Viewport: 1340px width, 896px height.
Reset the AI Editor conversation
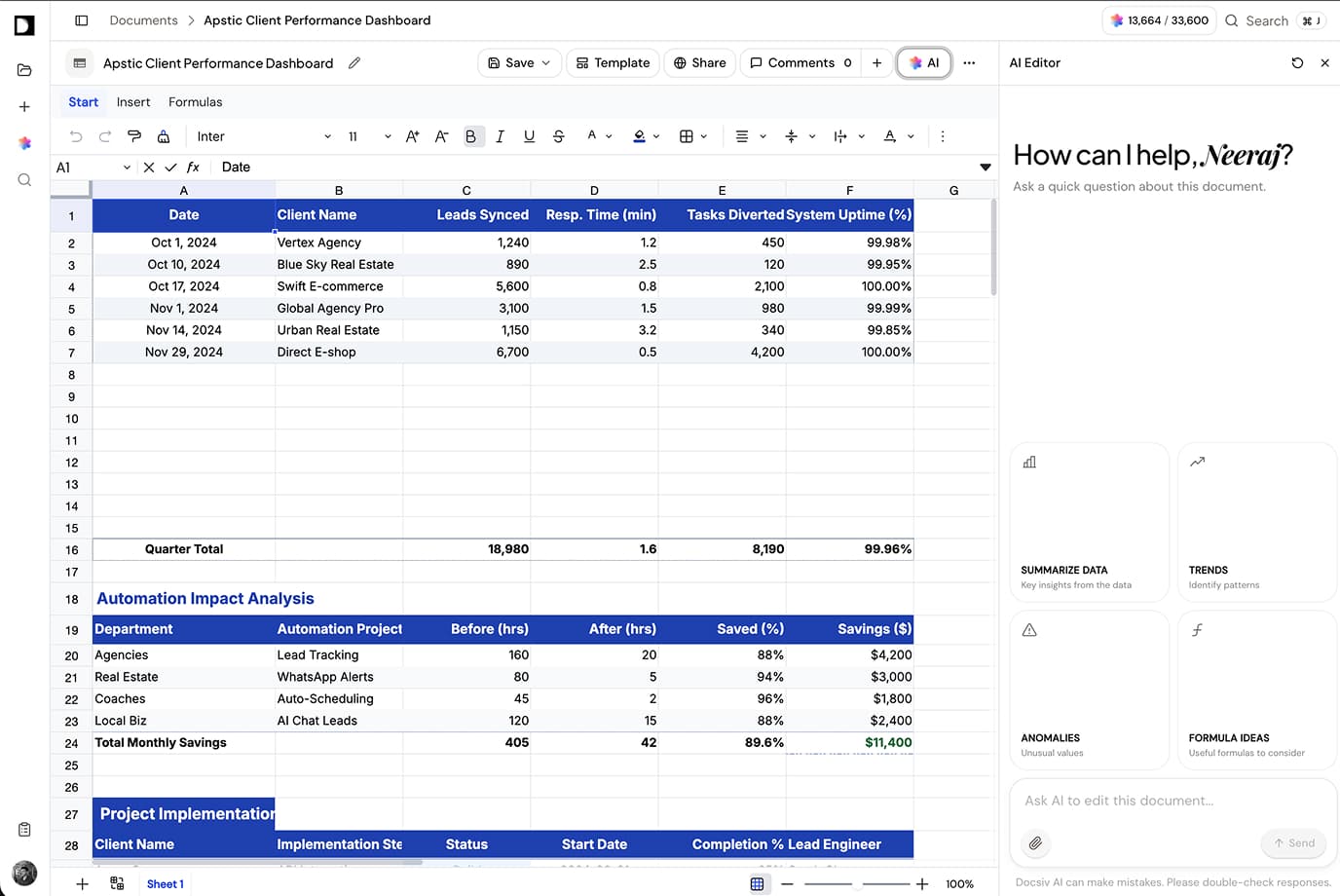1297,62
